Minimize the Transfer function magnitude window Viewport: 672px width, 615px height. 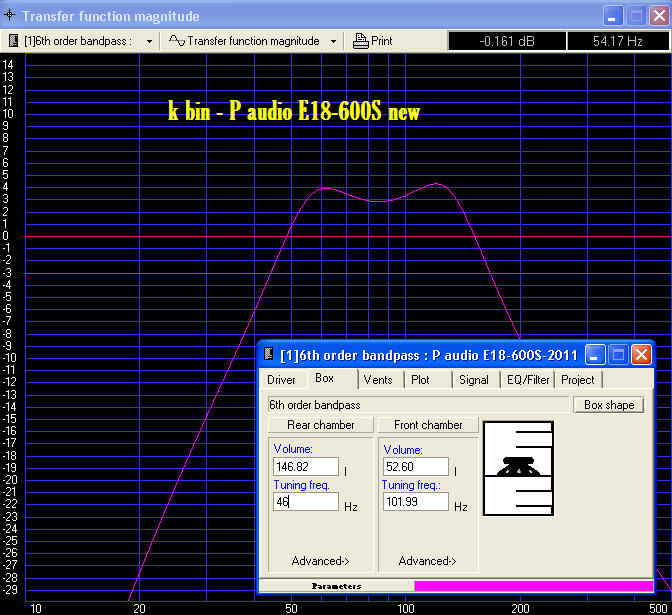pos(612,16)
